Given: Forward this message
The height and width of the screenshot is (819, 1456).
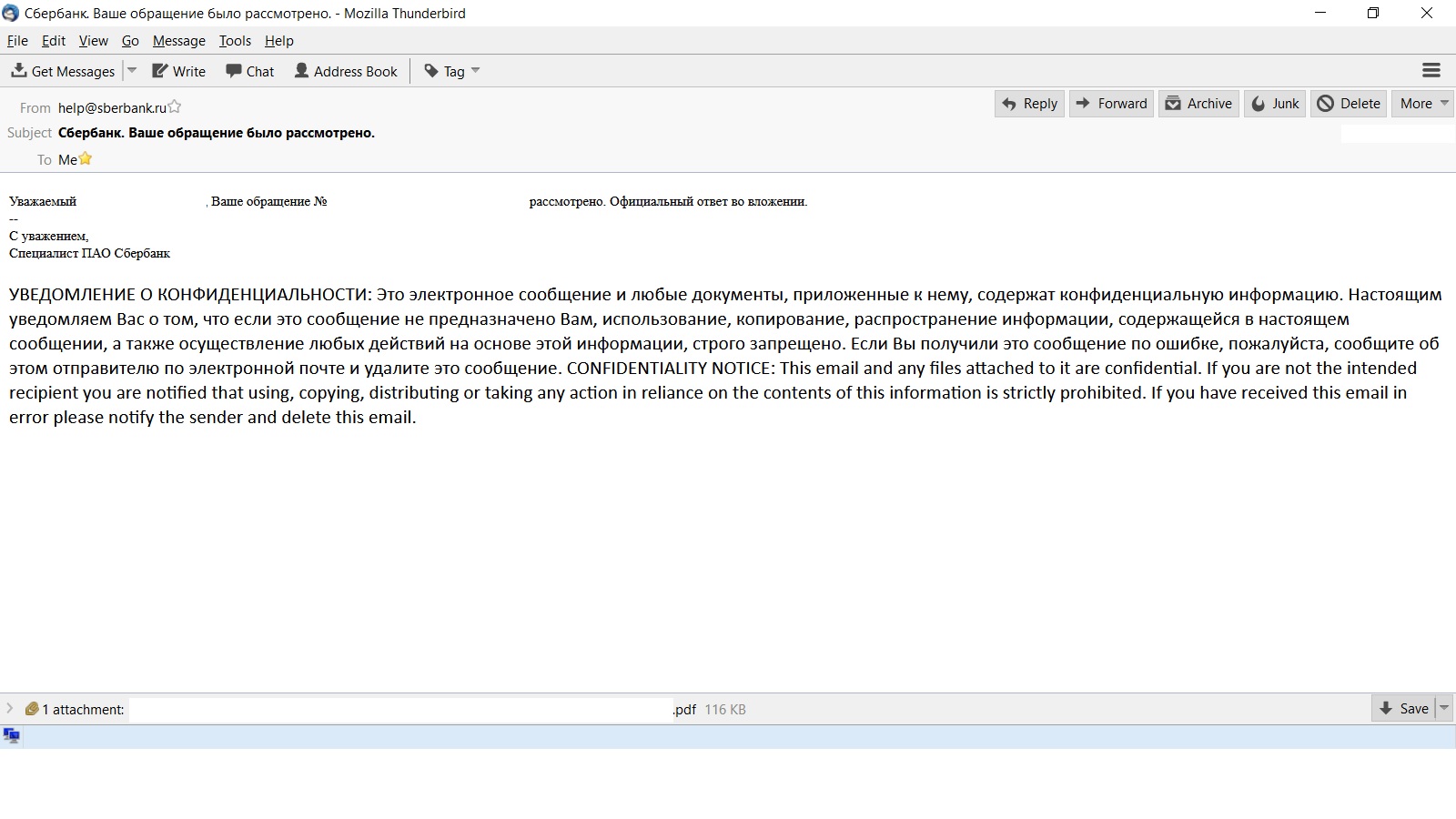Looking at the screenshot, I should 1111,104.
